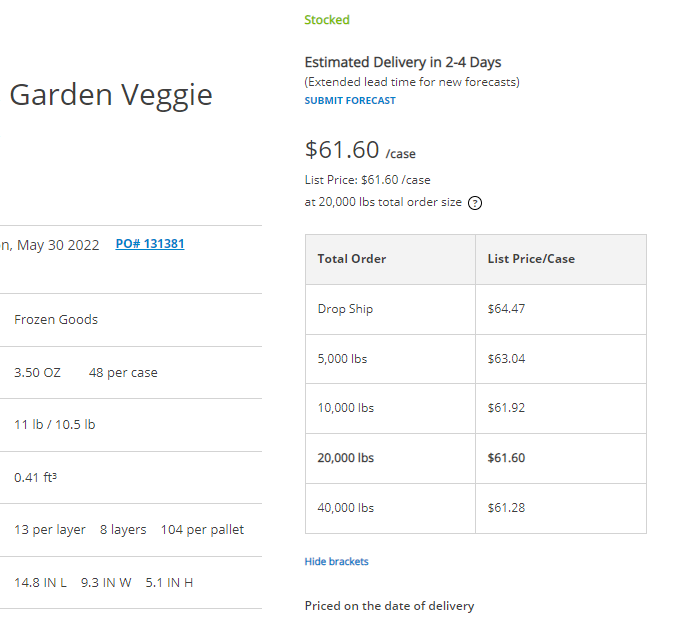Click the Garden Veggie product title

(111, 95)
